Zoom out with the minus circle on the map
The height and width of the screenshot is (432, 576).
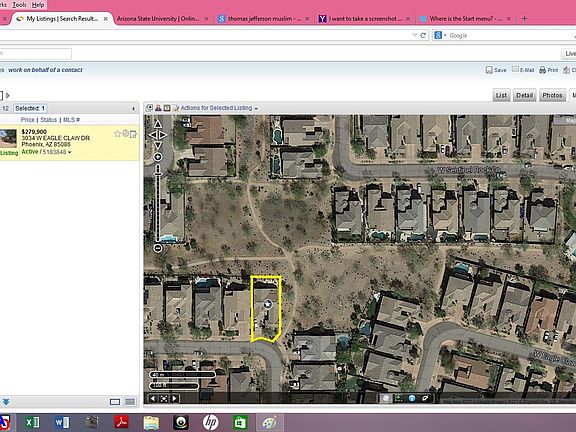click(158, 248)
